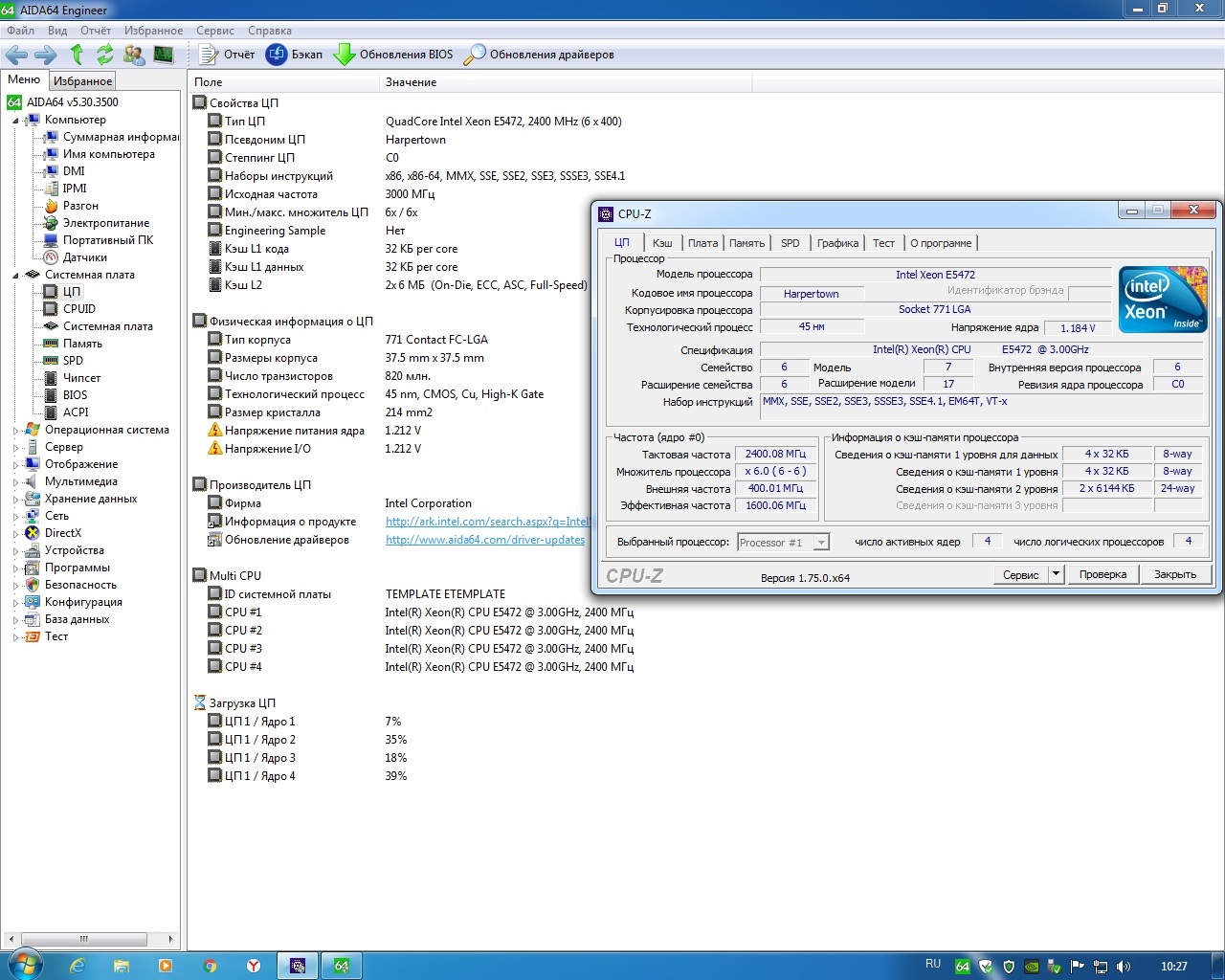Image resolution: width=1225 pixels, height=980 pixels.
Task: Open the aida64.com driver-updates link
Action: pyautogui.click(x=484, y=540)
